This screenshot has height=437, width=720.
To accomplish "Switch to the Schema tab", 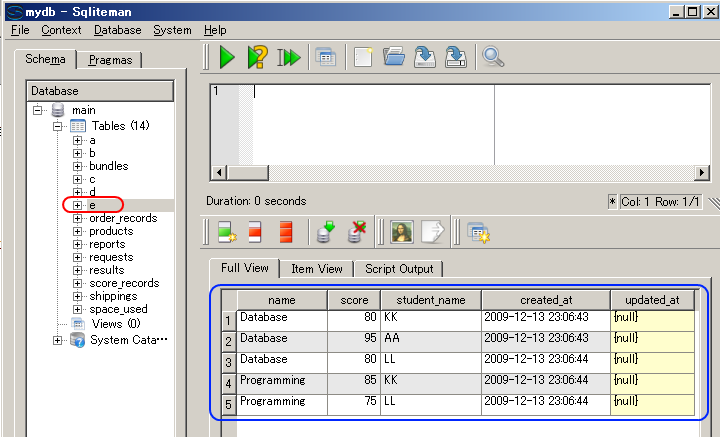I will (x=45, y=59).
